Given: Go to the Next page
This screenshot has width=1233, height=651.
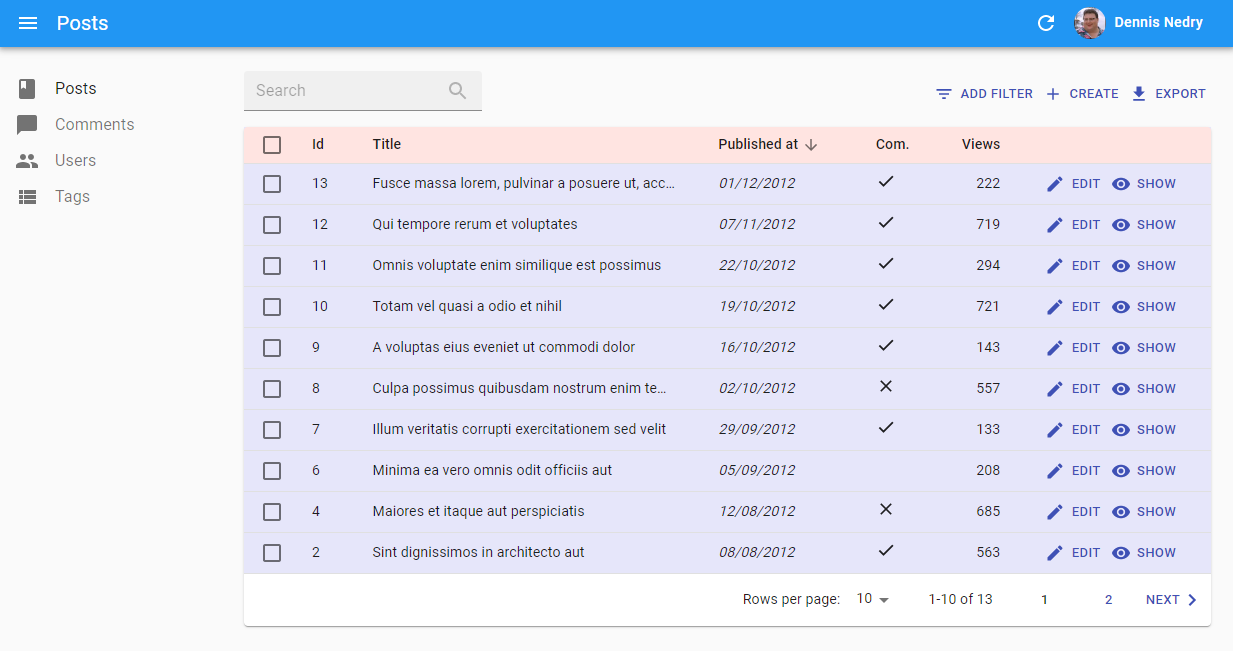Looking at the screenshot, I should 1171,600.
